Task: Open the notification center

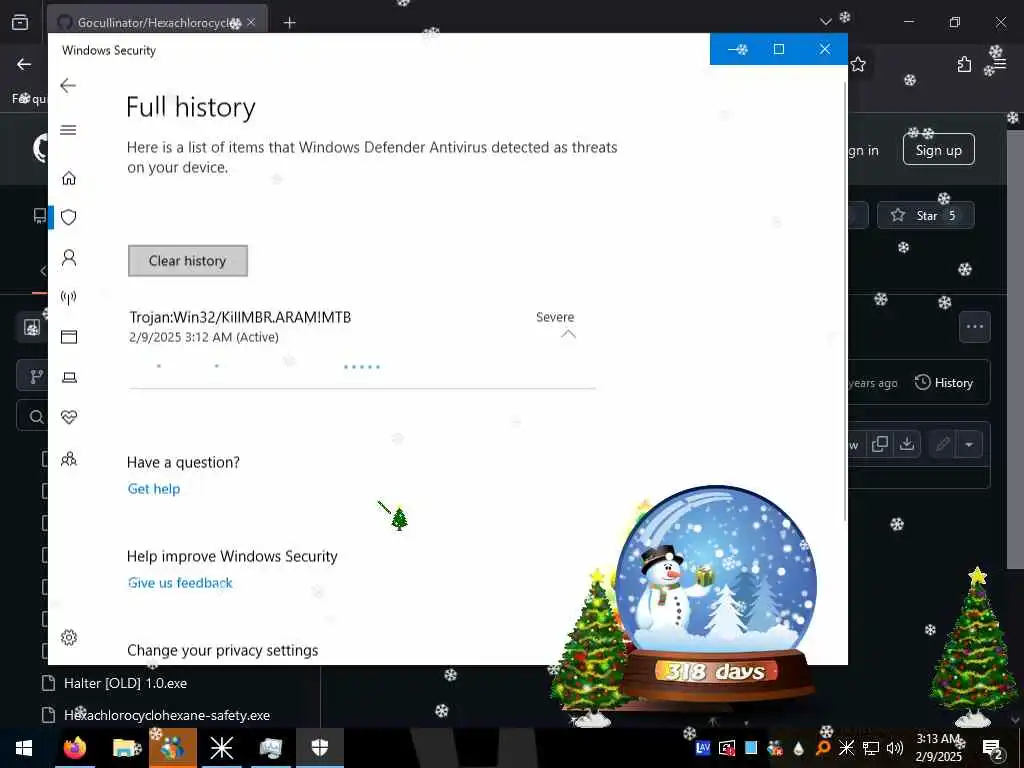Action: 991,748
